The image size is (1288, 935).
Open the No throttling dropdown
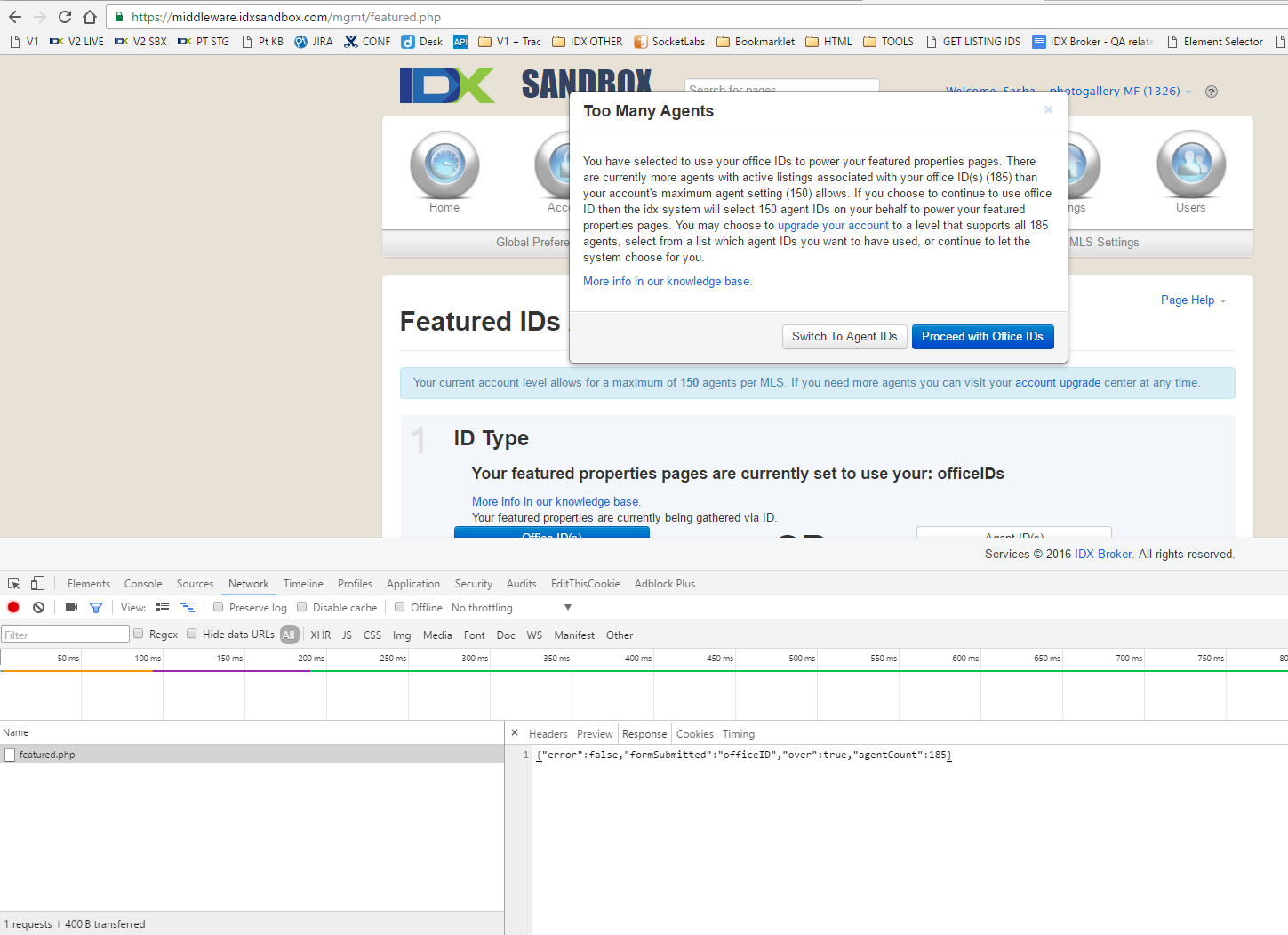512,608
